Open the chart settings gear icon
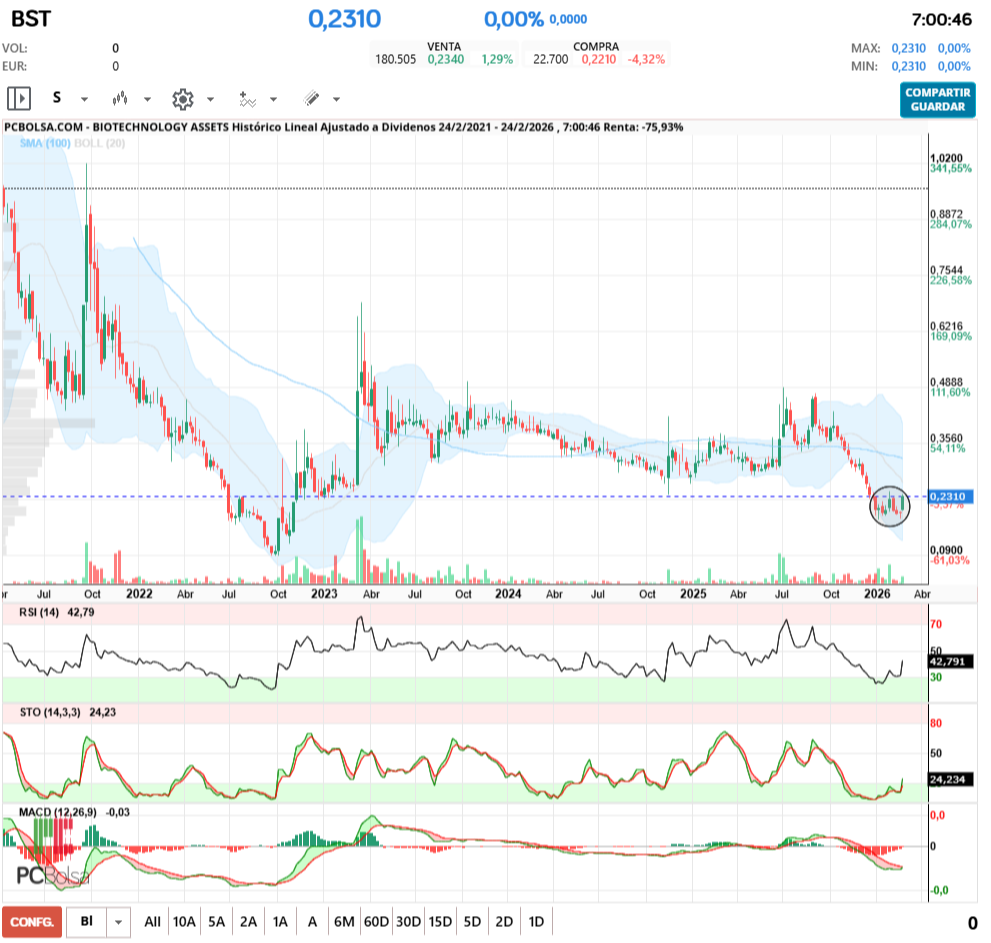 point(184,97)
